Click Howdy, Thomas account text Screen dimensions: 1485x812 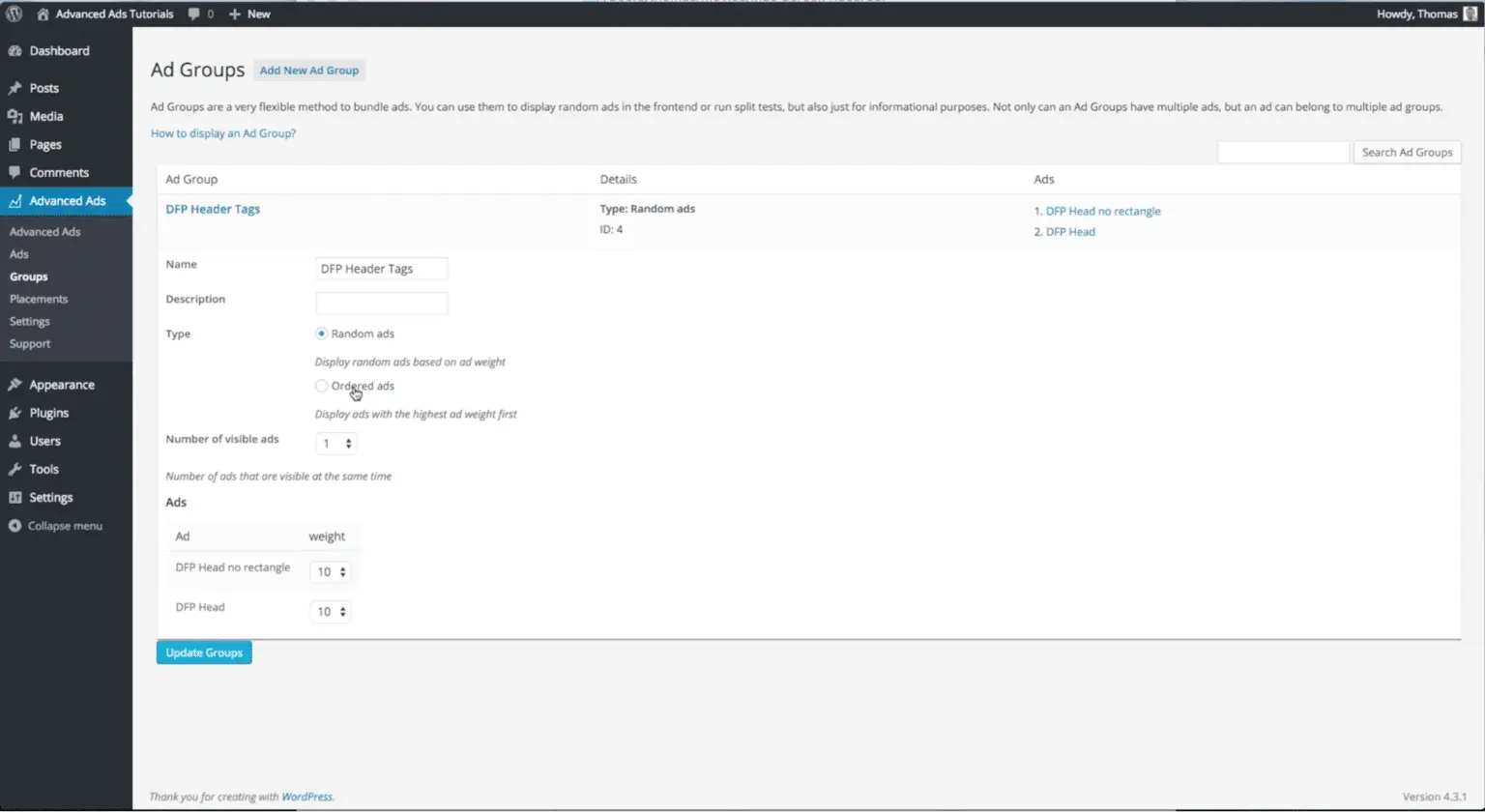click(x=1416, y=14)
